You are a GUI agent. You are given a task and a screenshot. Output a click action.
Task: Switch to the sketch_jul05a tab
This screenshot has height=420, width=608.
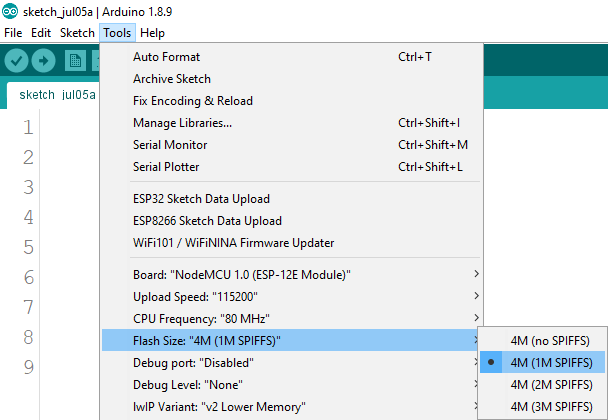pyautogui.click(x=57, y=95)
